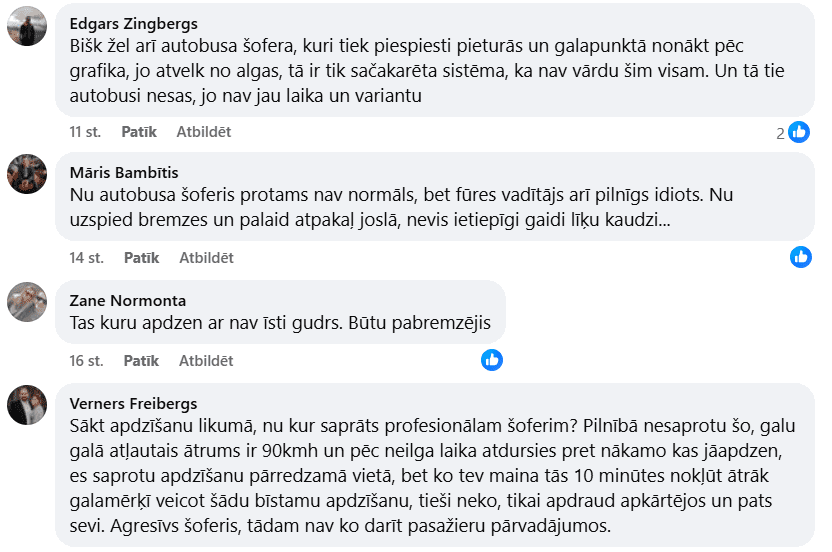Open Zane Normonta name link
This screenshot has height=552, width=832.
click(x=128, y=300)
